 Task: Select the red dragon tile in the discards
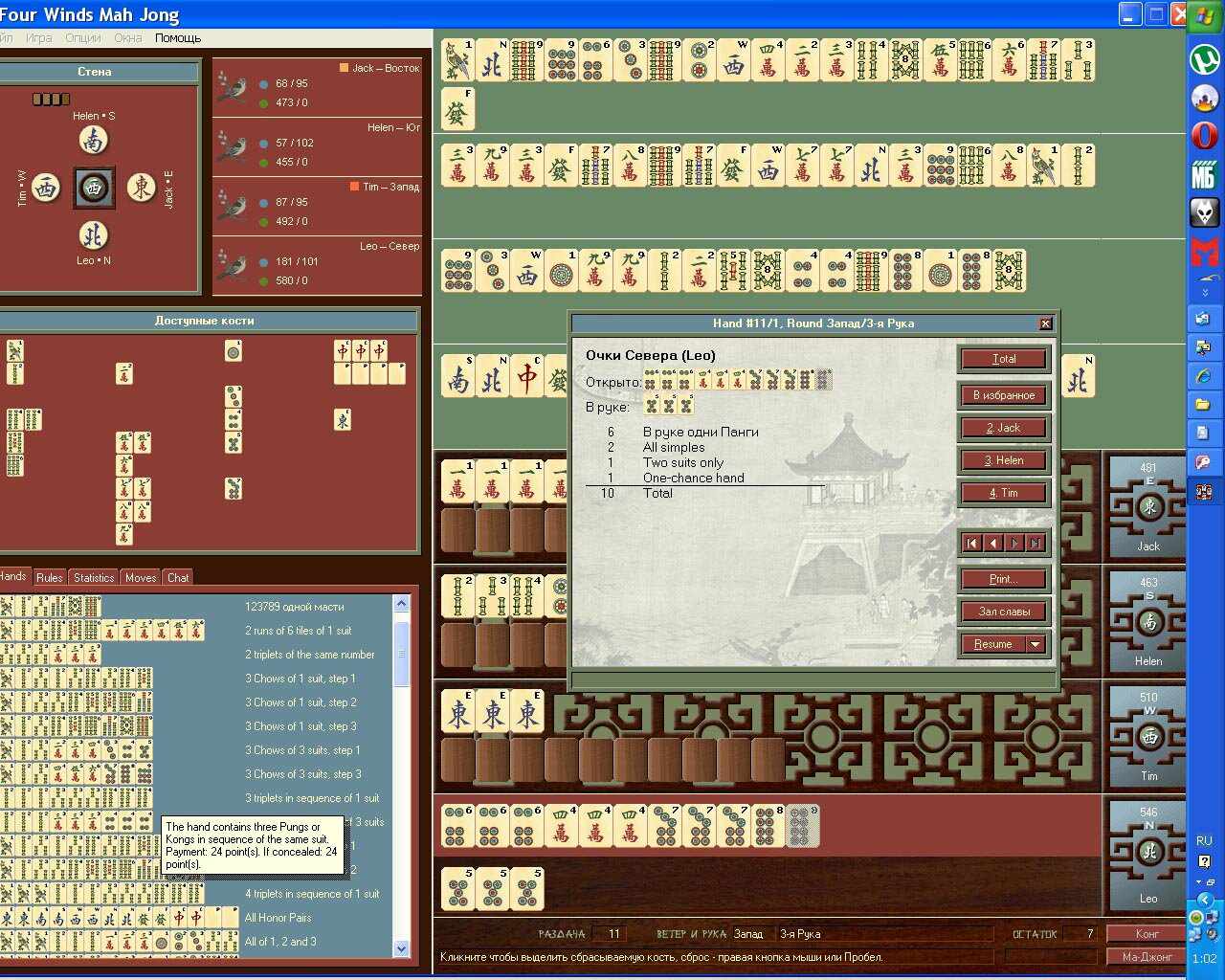tap(527, 375)
